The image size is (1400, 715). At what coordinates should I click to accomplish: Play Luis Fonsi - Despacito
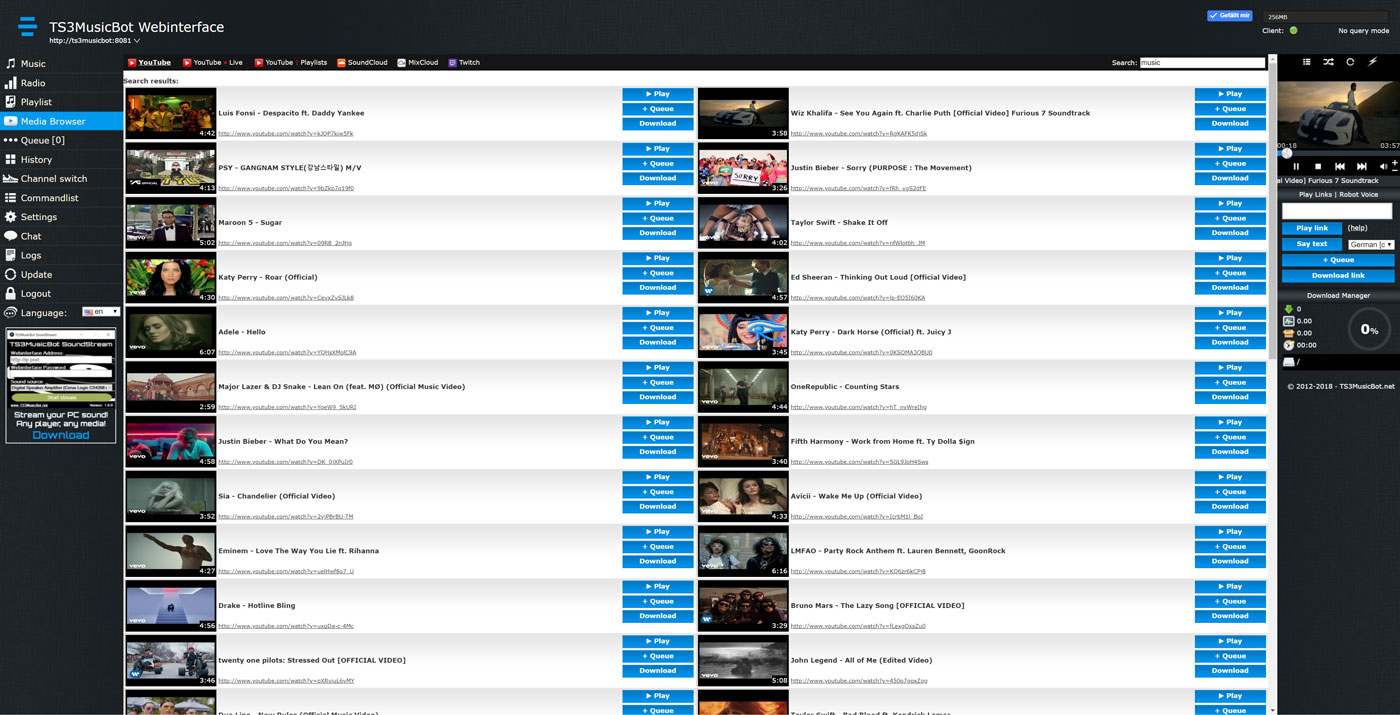pyautogui.click(x=657, y=94)
